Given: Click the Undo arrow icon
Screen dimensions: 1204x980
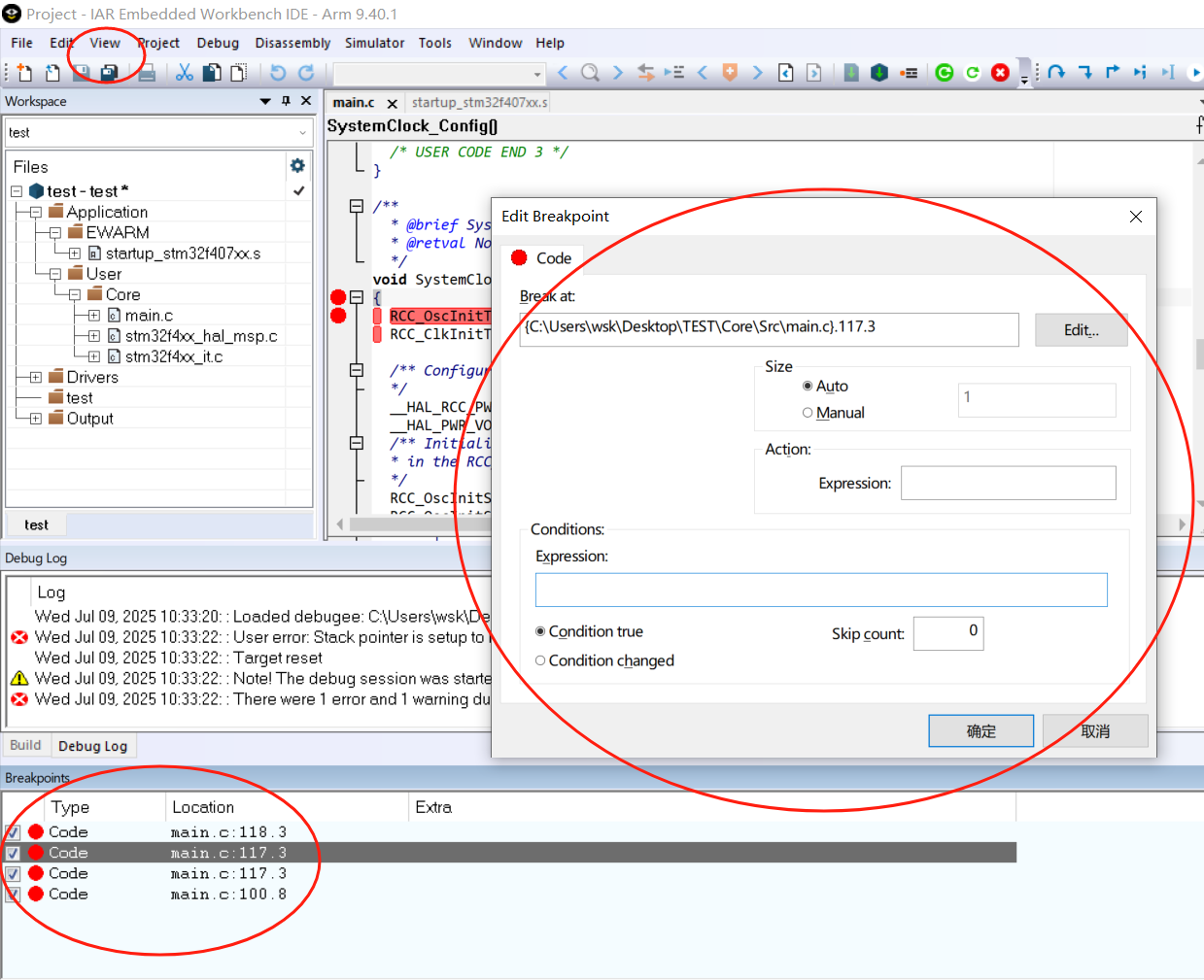Looking at the screenshot, I should pyautogui.click(x=278, y=73).
